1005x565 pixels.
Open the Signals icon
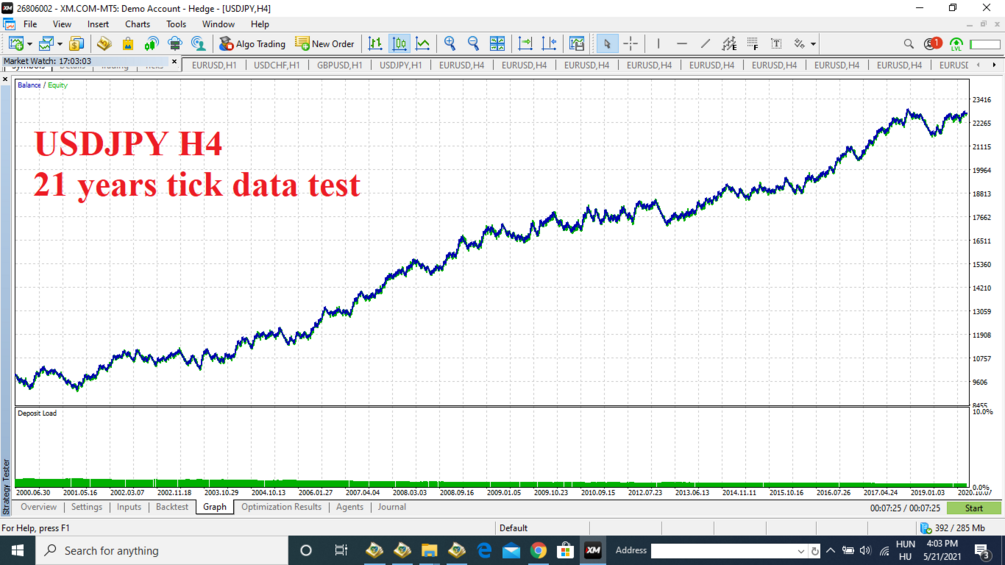click(151, 44)
